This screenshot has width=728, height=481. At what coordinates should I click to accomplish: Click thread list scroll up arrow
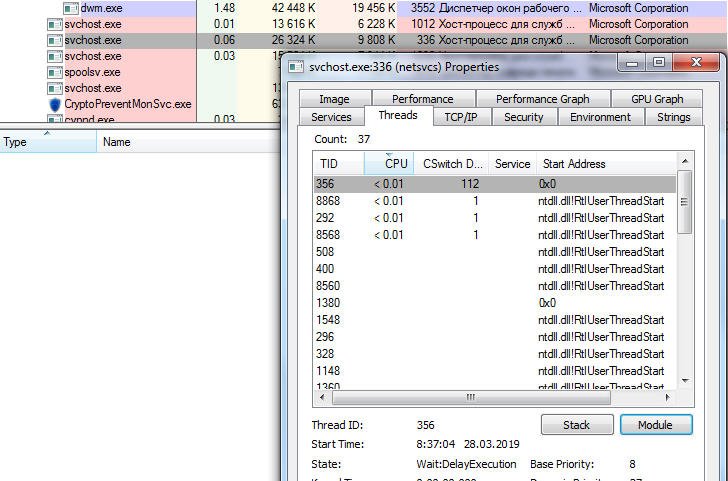(685, 161)
